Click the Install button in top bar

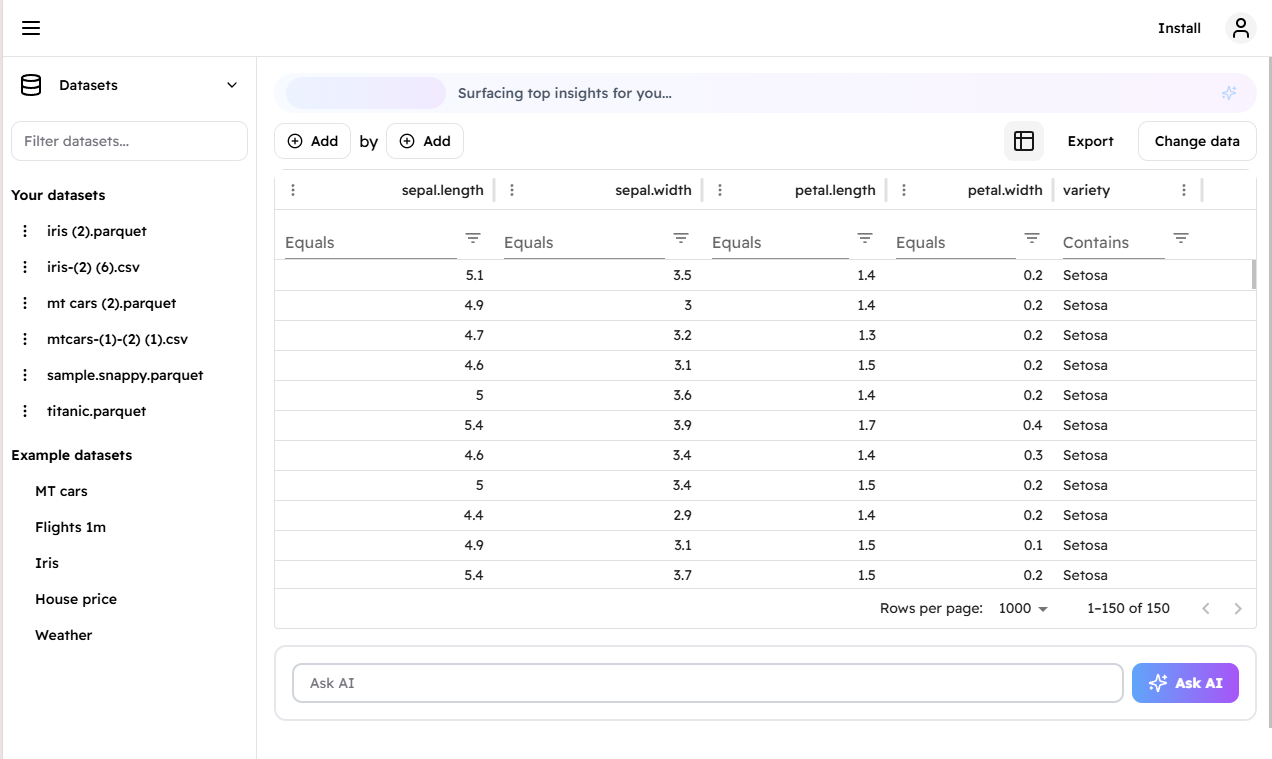(x=1179, y=28)
